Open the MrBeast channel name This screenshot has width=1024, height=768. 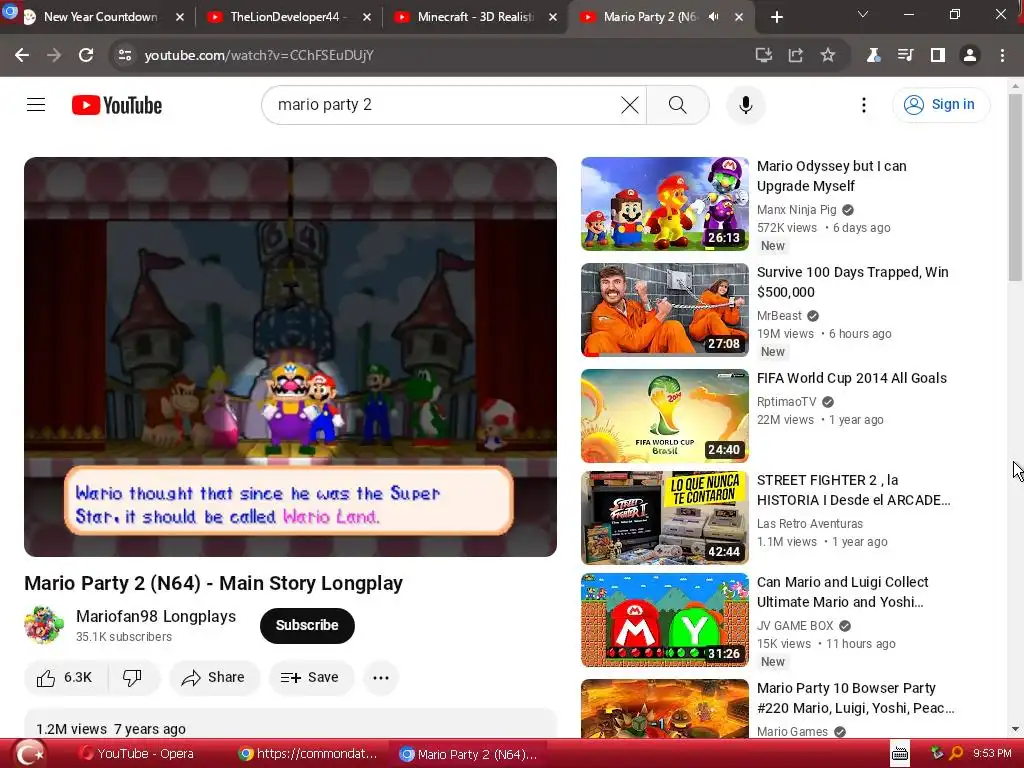tap(779, 315)
